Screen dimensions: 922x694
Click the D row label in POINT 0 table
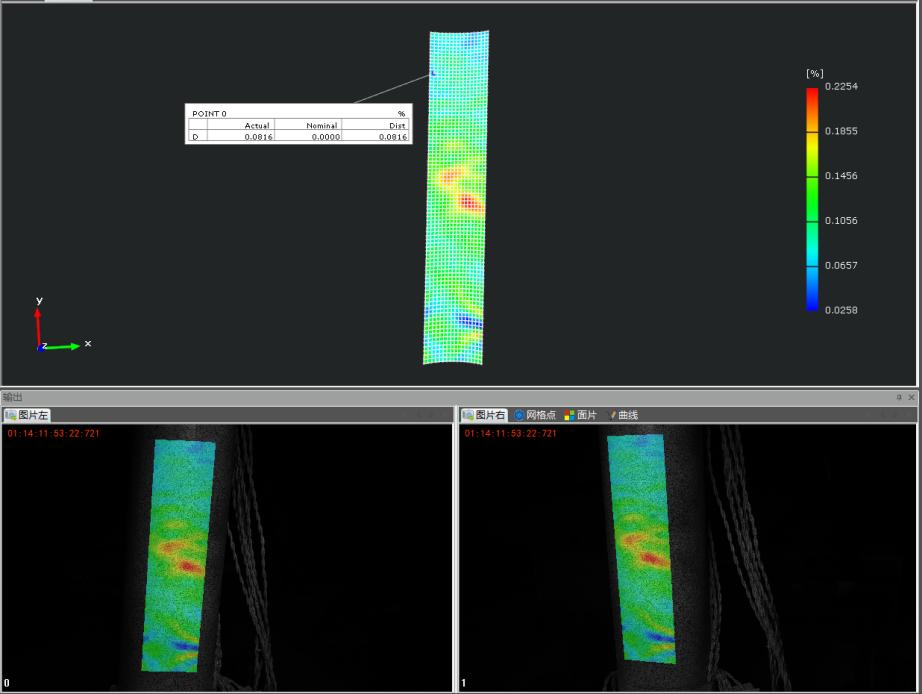[x=197, y=136]
